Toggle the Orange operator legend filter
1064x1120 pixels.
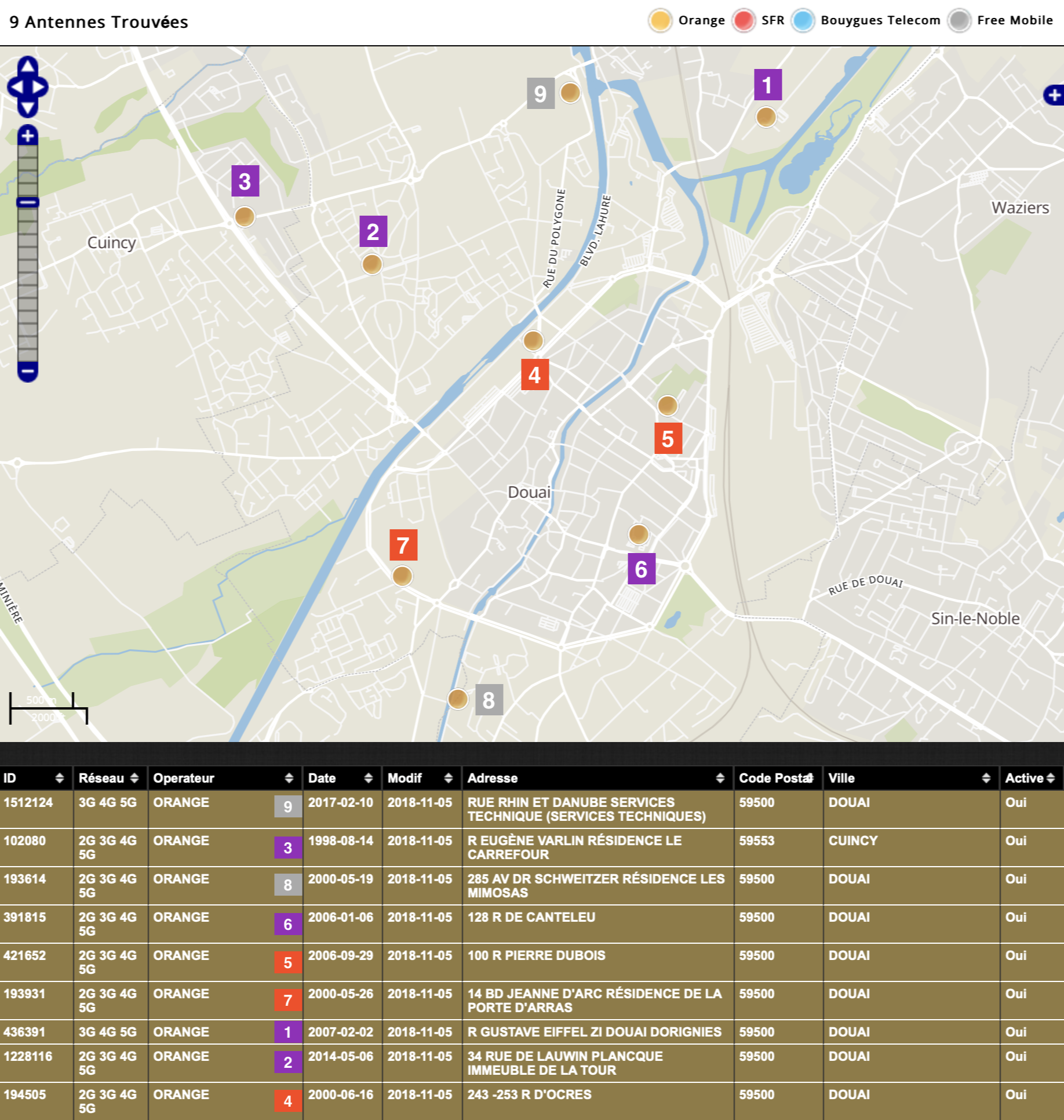coord(687,20)
